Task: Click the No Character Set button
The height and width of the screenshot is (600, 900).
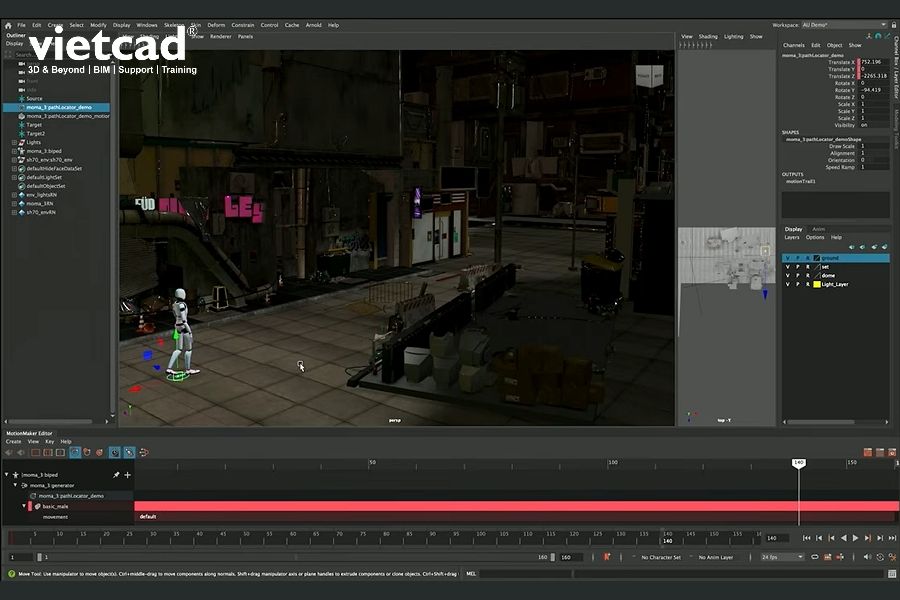Action: (661, 558)
